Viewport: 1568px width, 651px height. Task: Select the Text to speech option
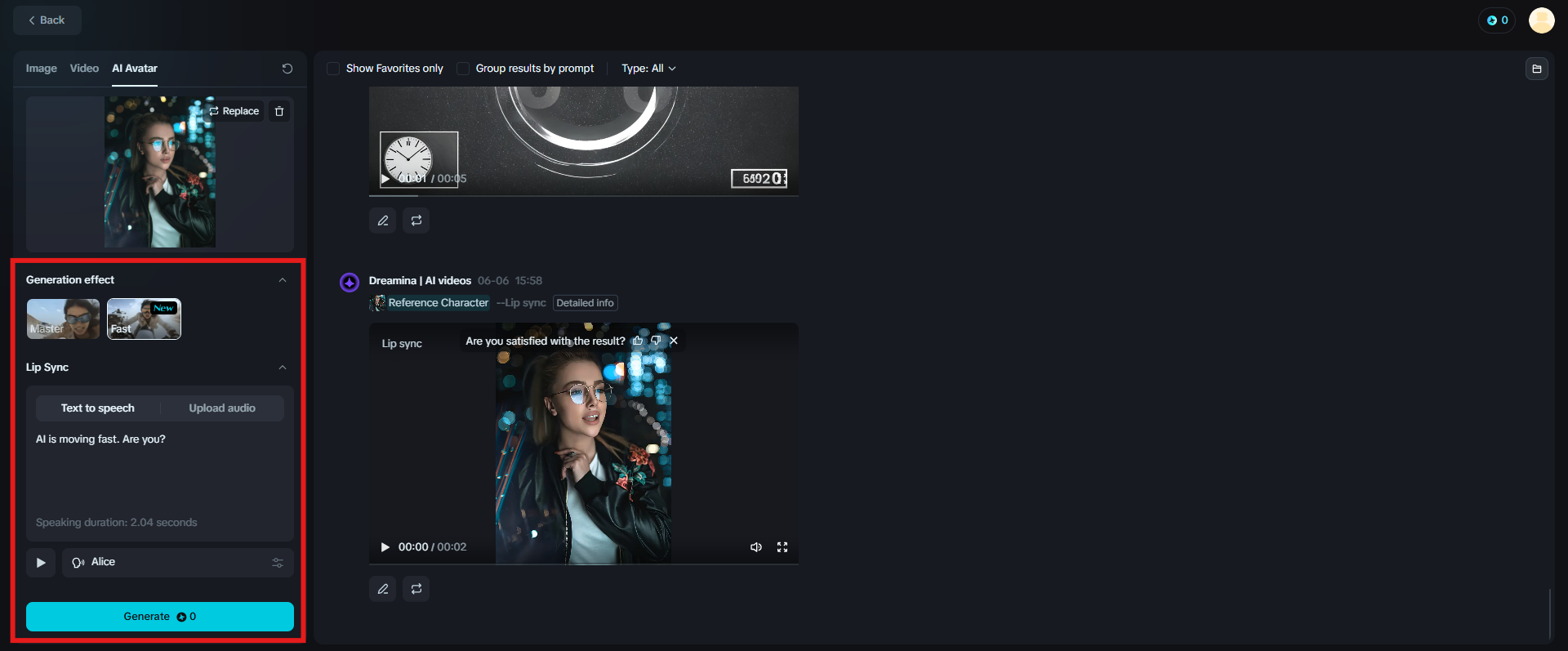98,408
